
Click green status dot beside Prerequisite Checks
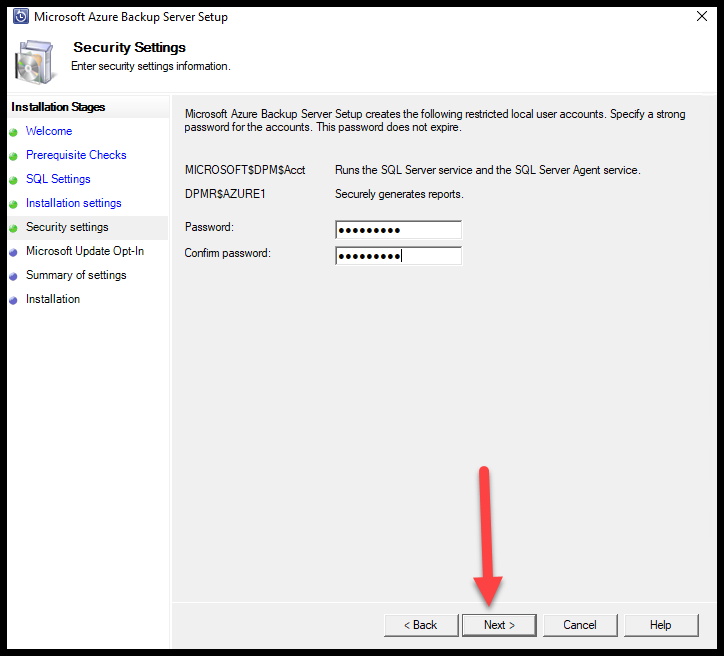click(x=13, y=156)
